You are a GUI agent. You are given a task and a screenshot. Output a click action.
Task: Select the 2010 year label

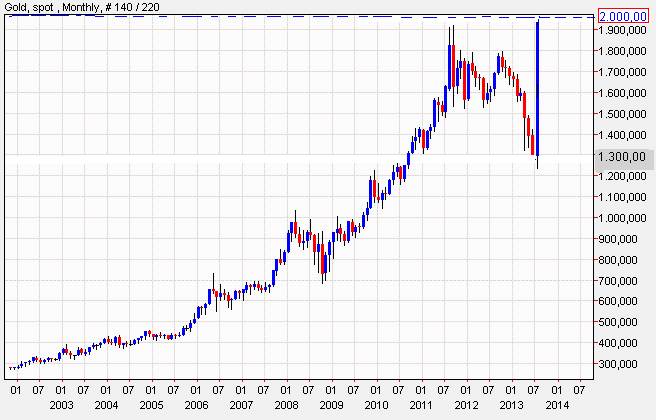[x=377, y=405]
